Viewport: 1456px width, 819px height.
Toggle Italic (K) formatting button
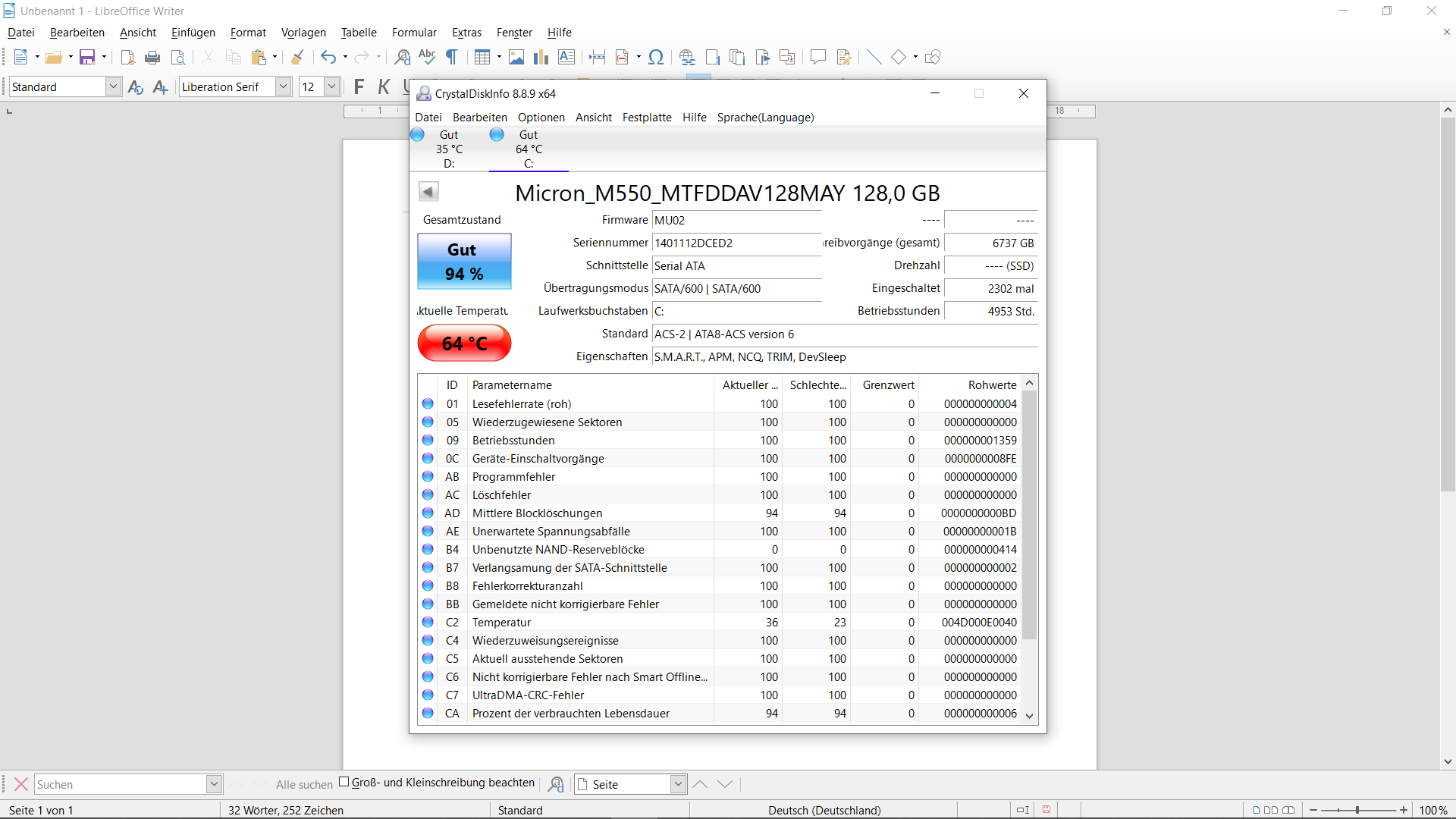[x=384, y=86]
